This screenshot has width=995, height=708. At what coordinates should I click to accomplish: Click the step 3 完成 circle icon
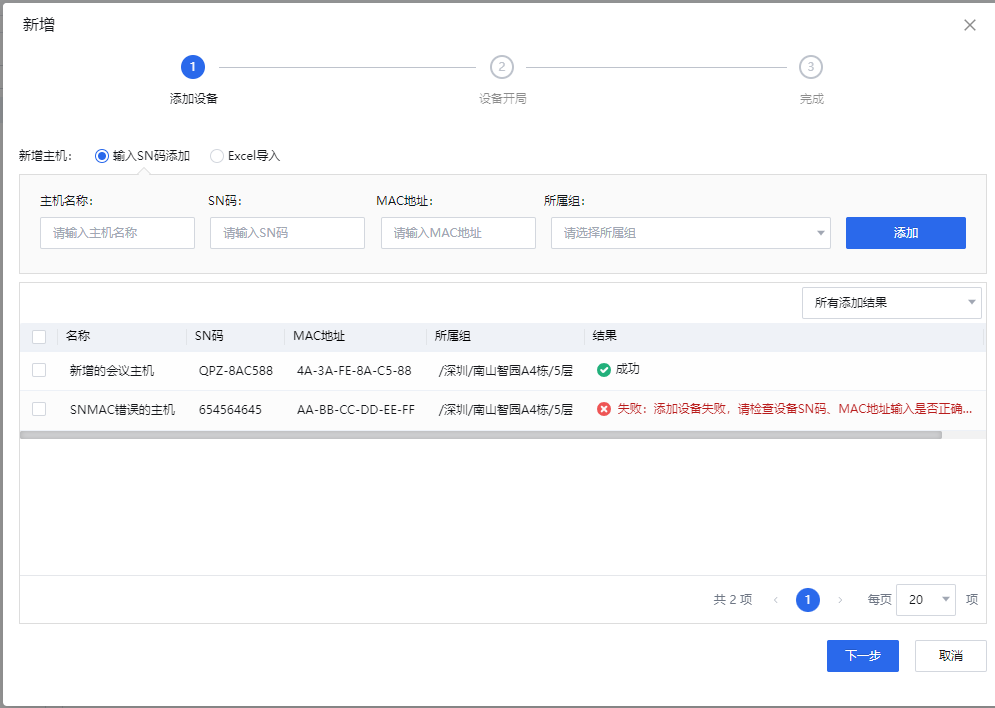click(811, 67)
